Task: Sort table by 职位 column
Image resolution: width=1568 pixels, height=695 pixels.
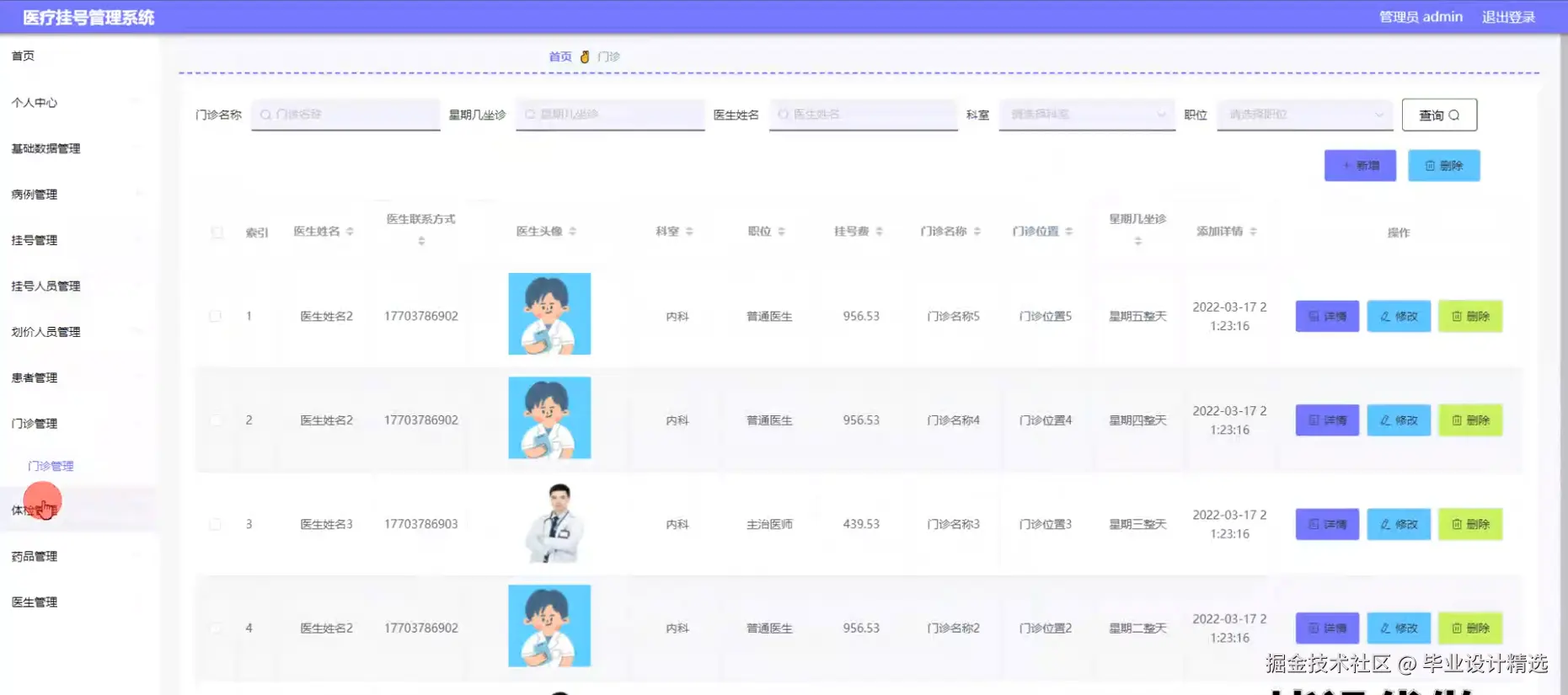Action: tap(781, 232)
